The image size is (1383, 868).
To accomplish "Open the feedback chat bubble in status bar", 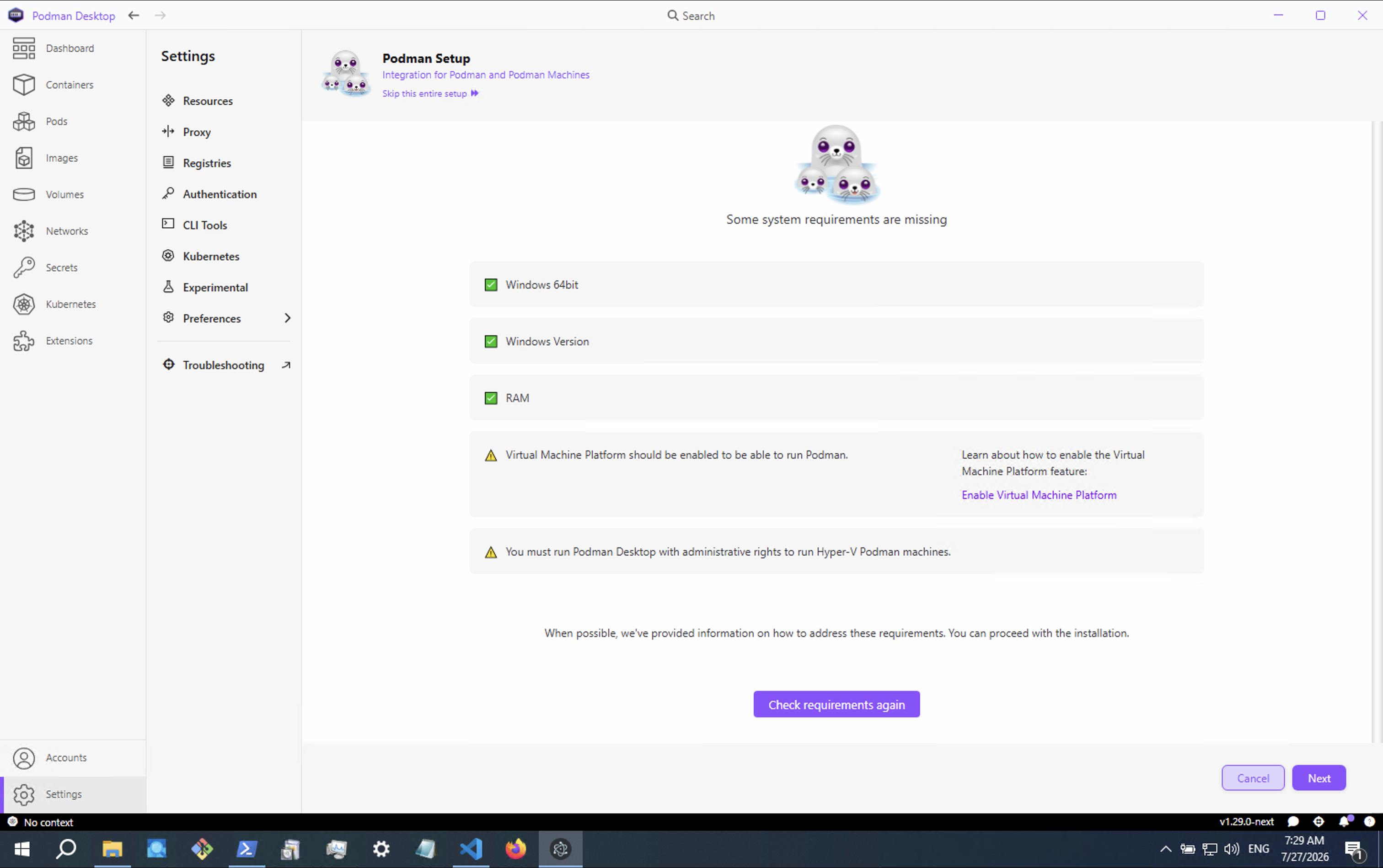I will 1293,821.
